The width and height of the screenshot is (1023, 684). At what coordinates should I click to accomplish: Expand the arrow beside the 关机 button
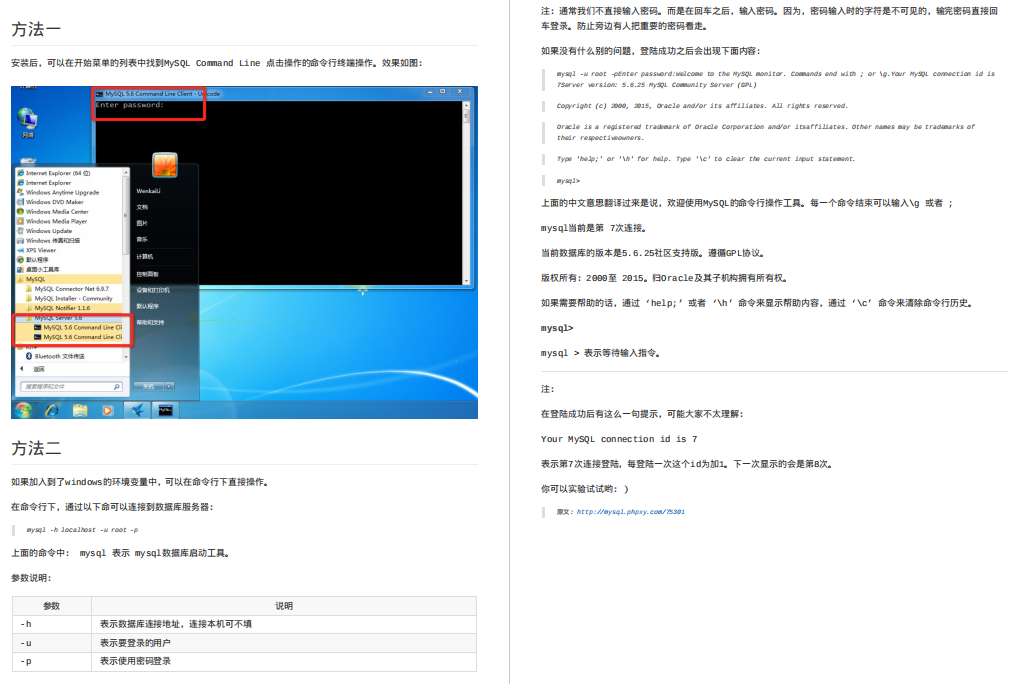click(x=170, y=386)
